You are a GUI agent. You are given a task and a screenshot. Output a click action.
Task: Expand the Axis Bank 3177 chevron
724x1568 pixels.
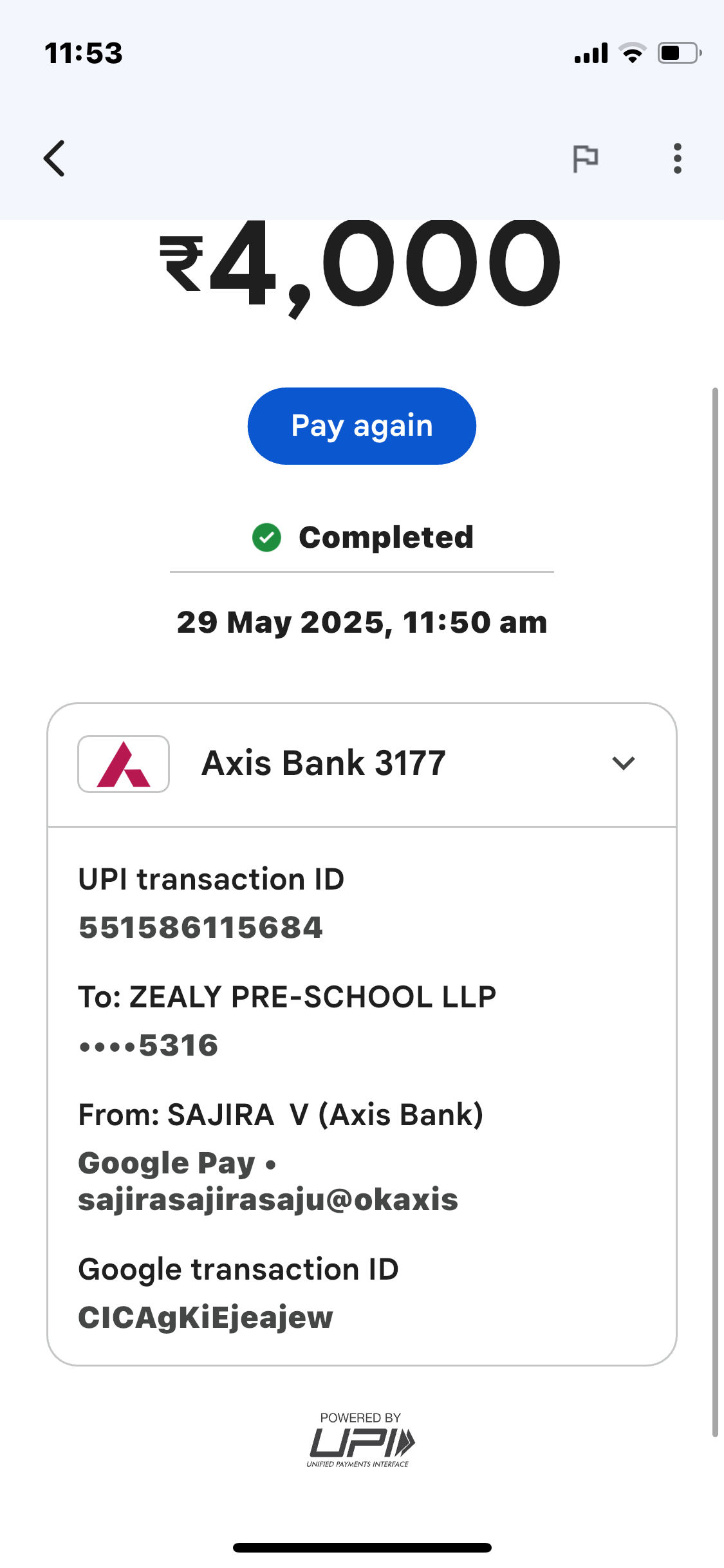point(623,763)
